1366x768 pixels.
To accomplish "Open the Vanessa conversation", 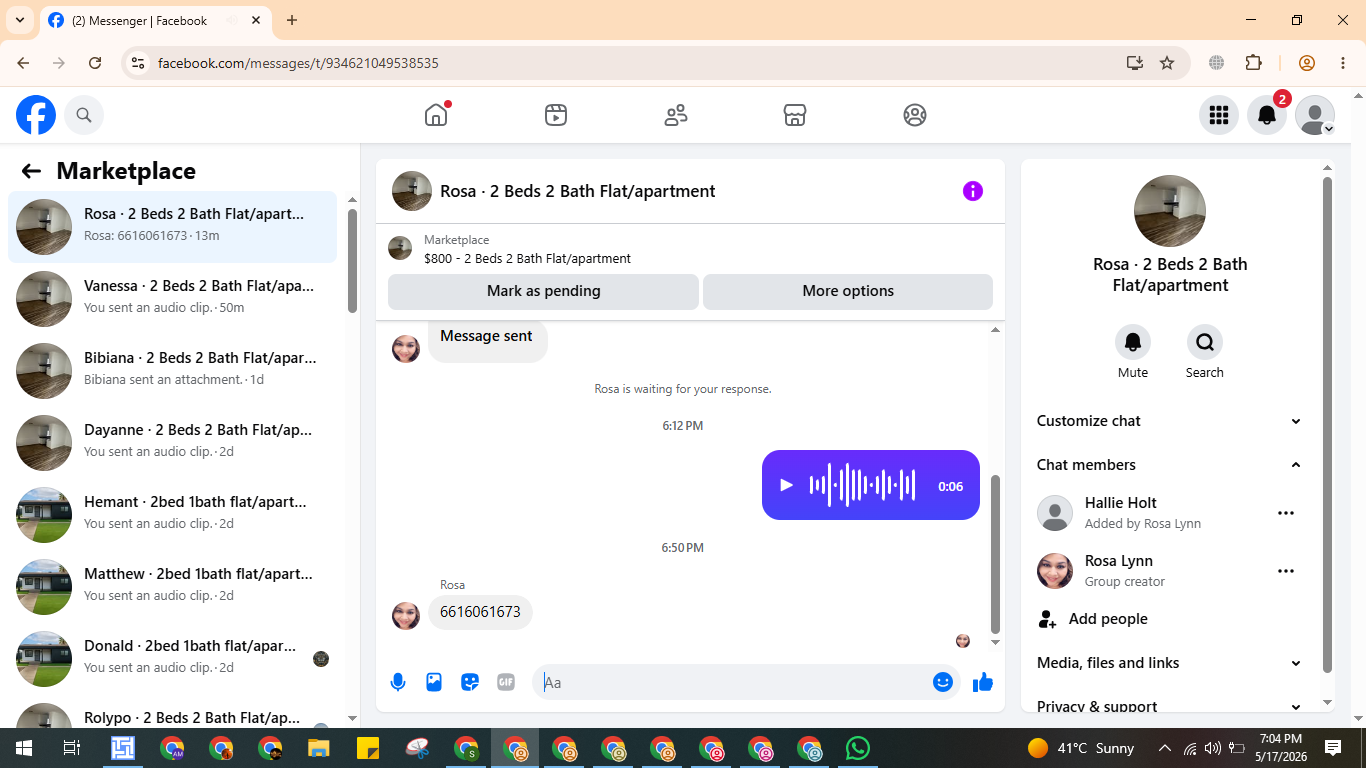I will [173, 299].
